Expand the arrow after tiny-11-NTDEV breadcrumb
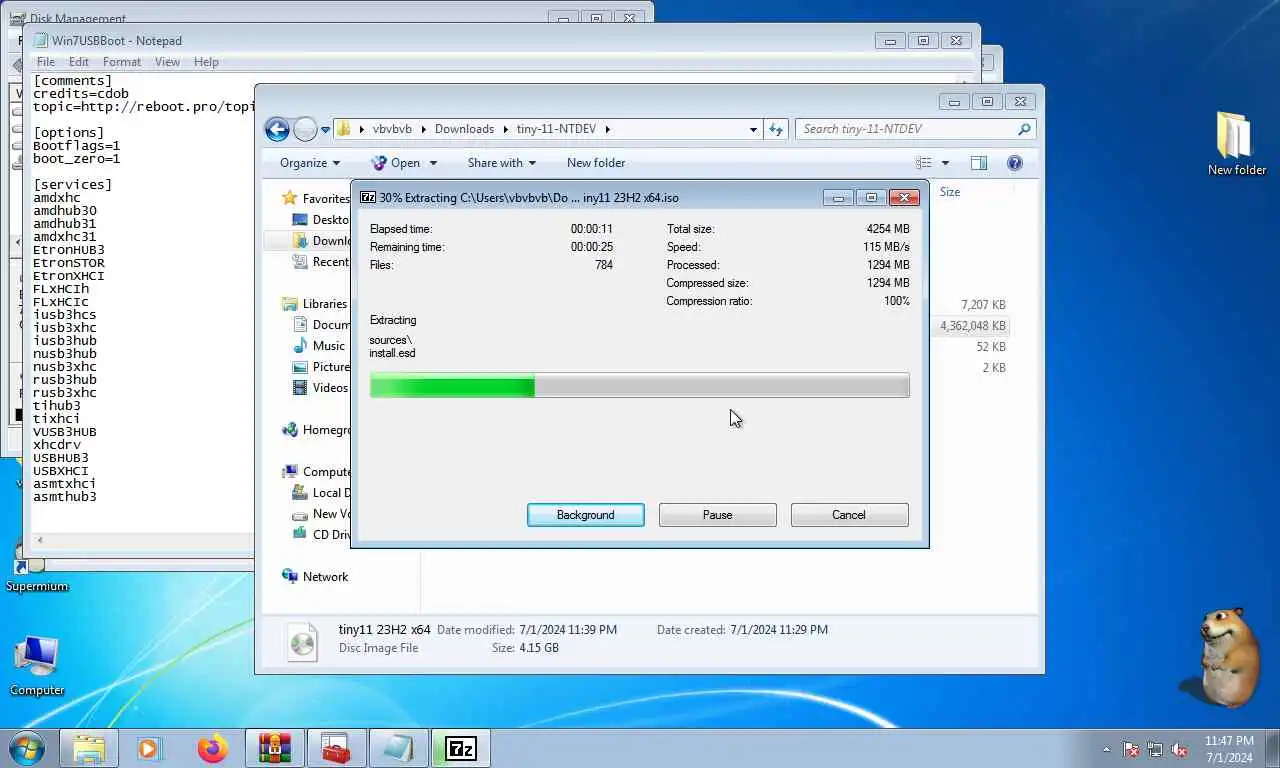1280x768 pixels. (x=607, y=129)
